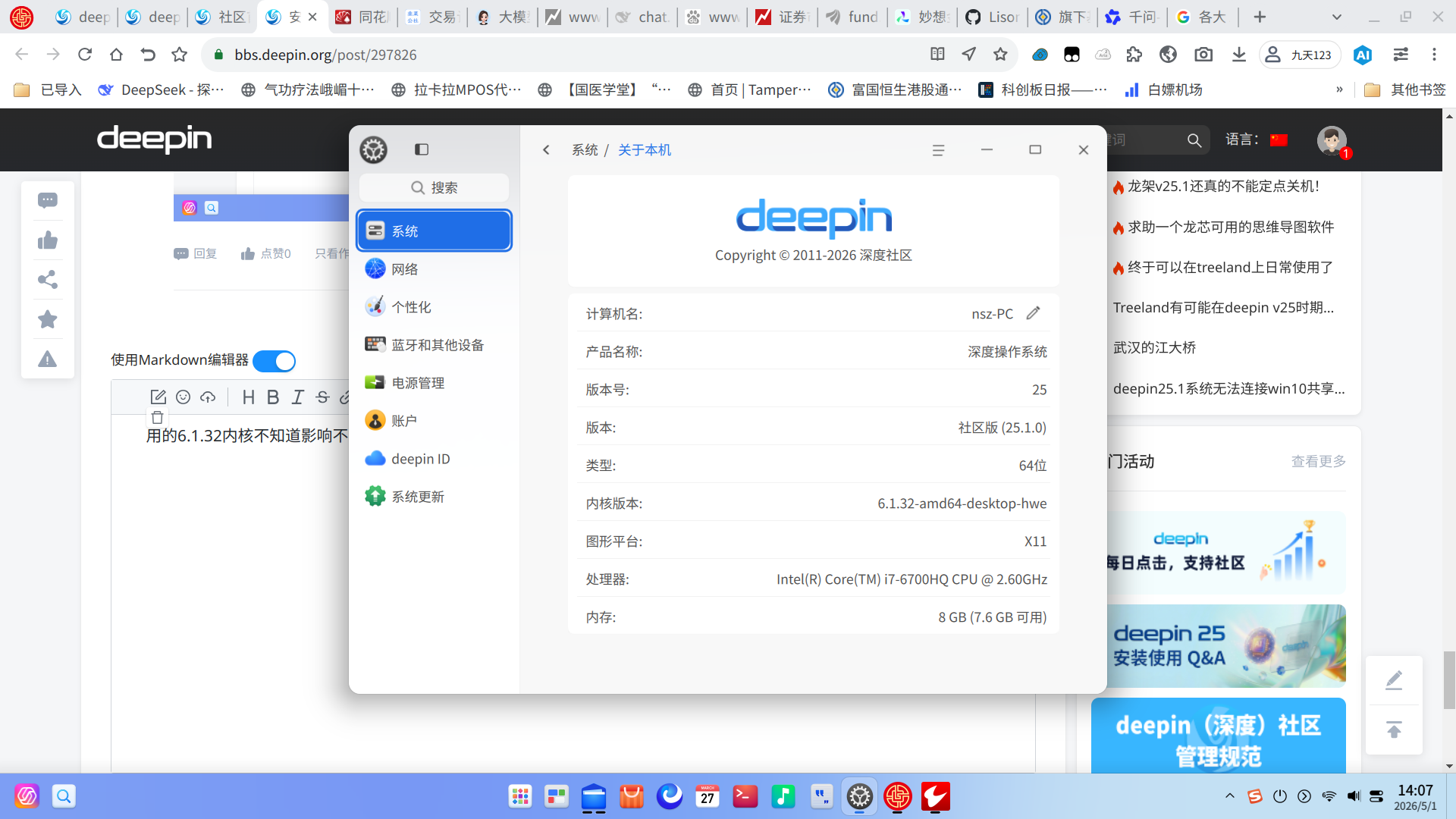Image resolution: width=1456 pixels, height=819 pixels.
Task: Click the forum search magnifier icon
Action: (x=1194, y=140)
